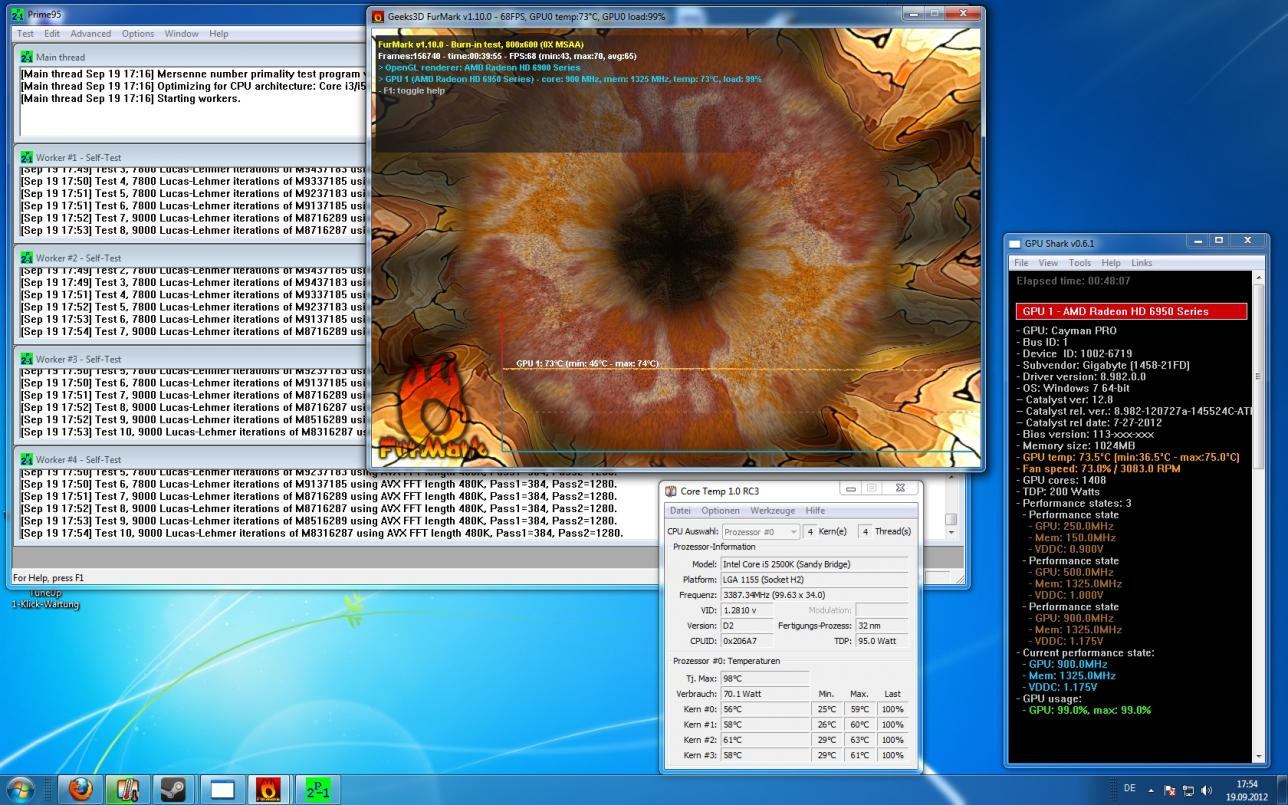
Task: Click Kern #2 temperature 61°C
Action: tap(764, 740)
